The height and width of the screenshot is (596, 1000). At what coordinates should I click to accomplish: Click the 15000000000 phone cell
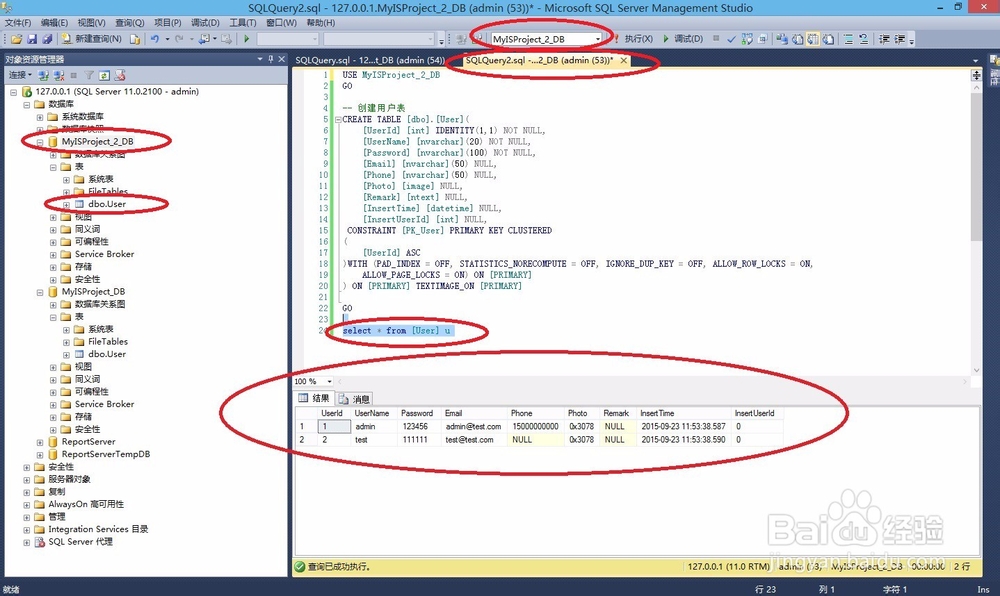pyautogui.click(x=536, y=426)
